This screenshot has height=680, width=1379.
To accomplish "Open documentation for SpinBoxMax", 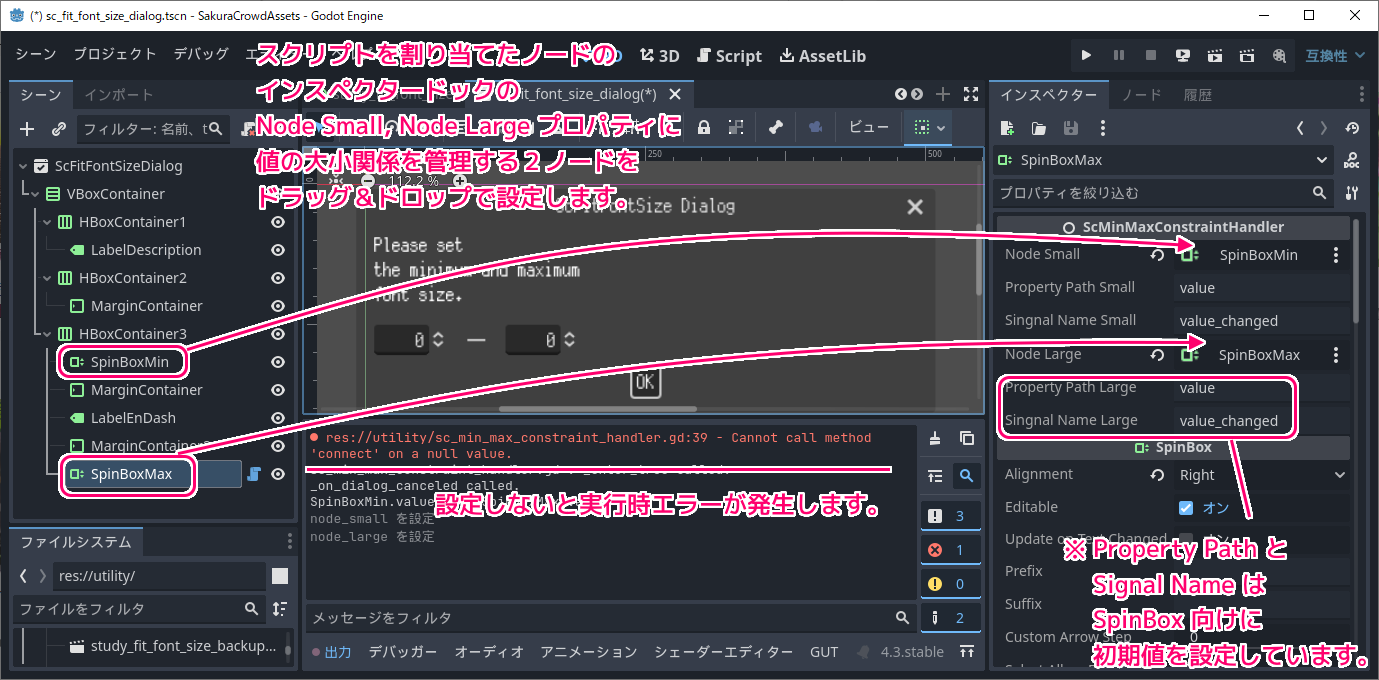I will [x=1352, y=160].
